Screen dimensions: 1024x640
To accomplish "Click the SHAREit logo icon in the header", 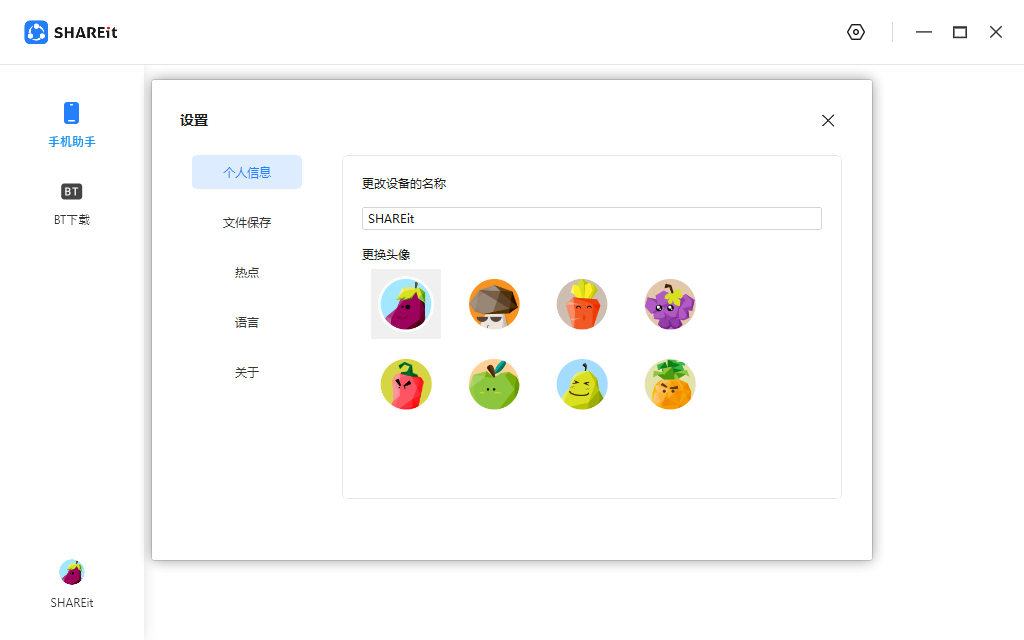I will pyautogui.click(x=36, y=32).
